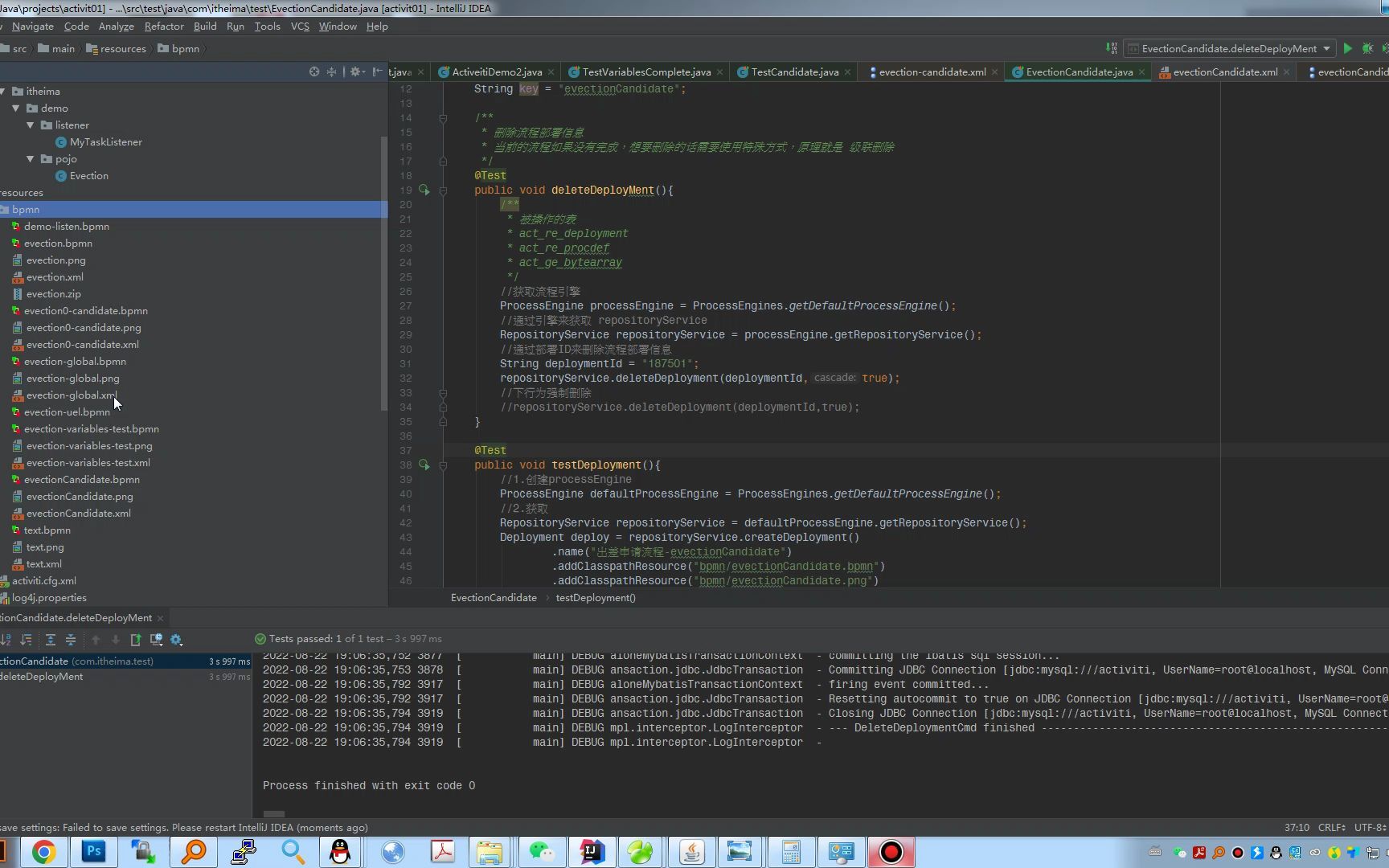1389x868 pixels.
Task: Click scroll from source target icon
Action: [x=314, y=72]
